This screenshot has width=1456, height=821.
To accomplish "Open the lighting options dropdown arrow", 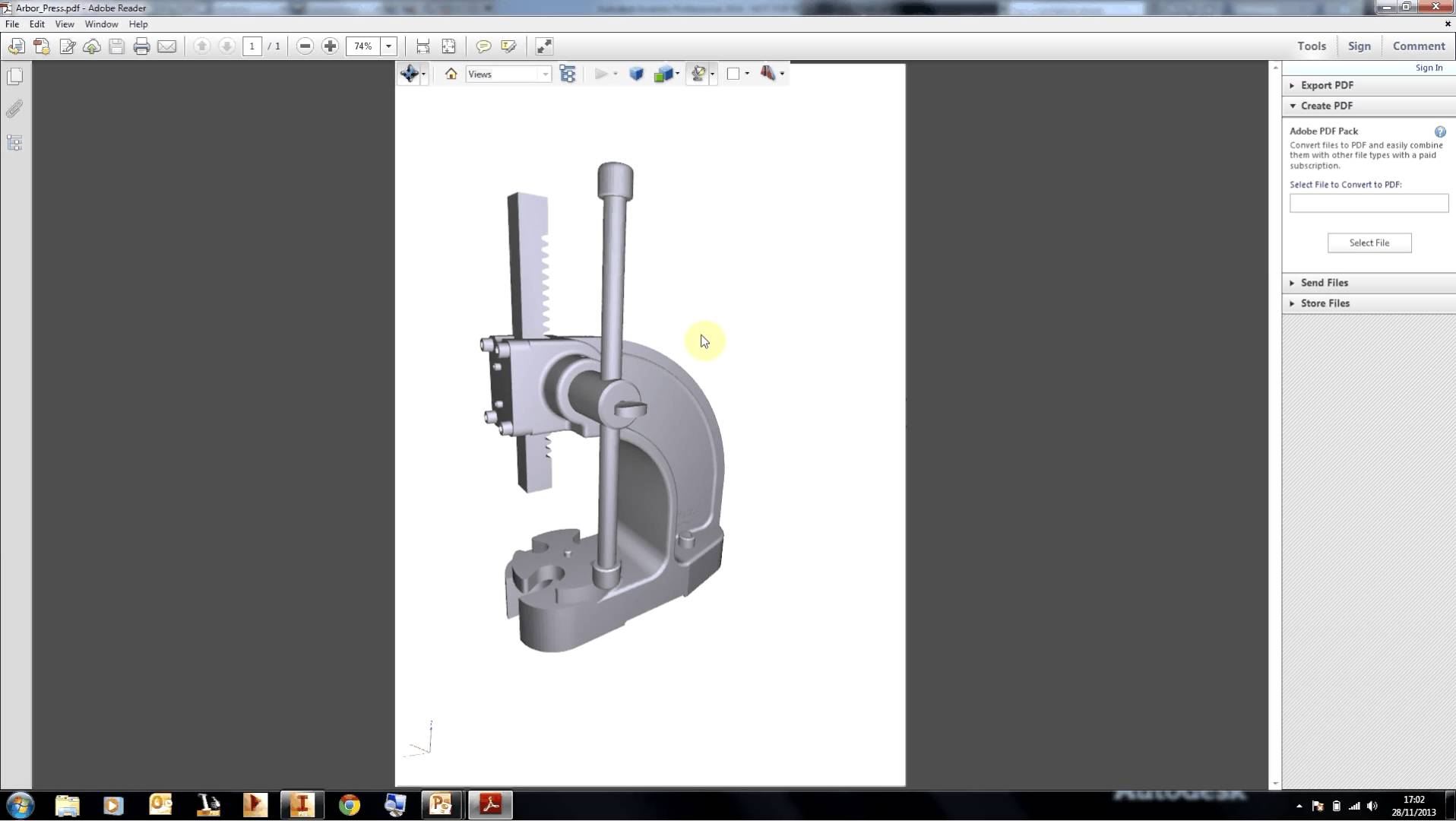I will 712,74.
